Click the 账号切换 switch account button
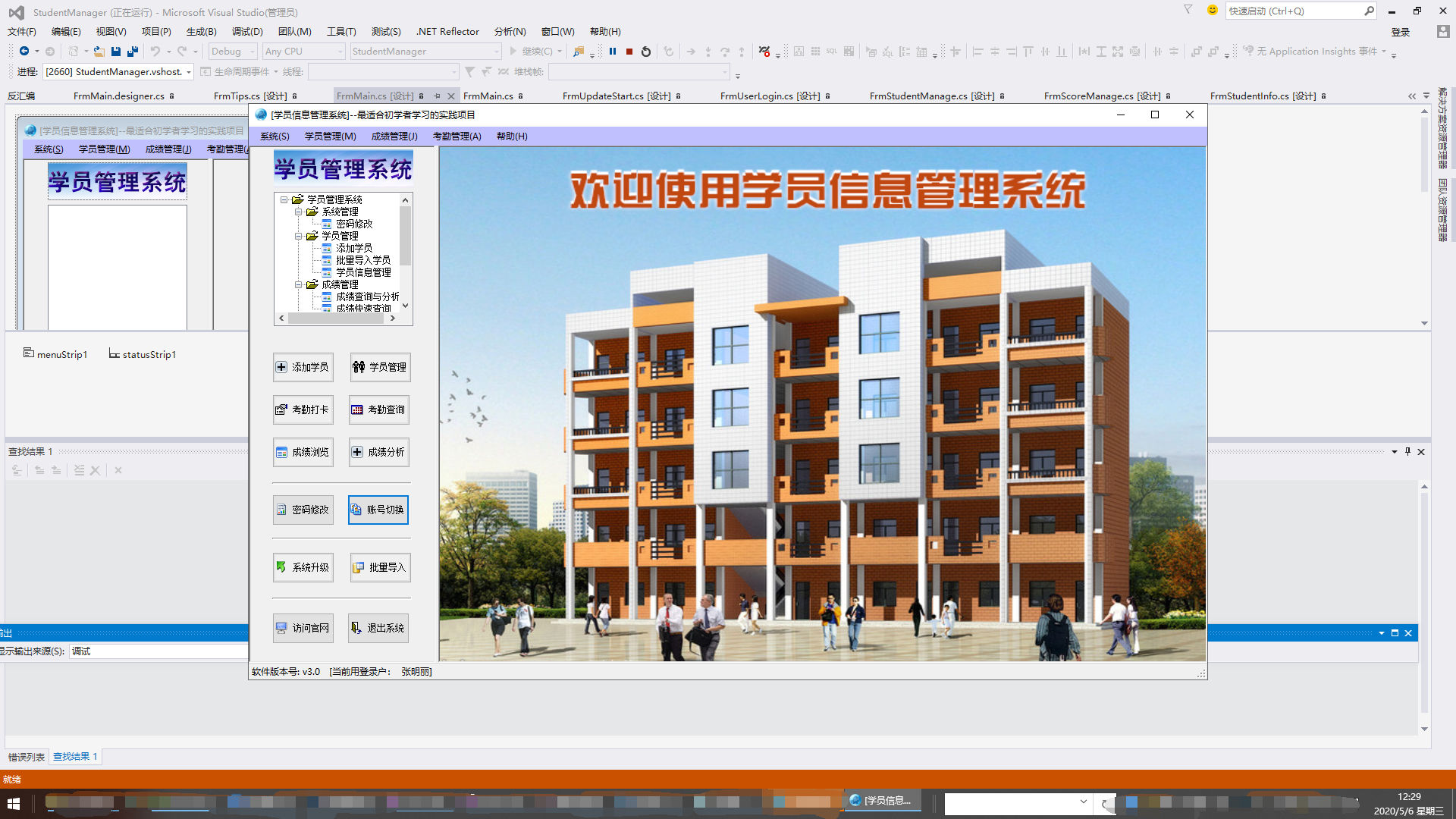The image size is (1456, 819). click(378, 510)
